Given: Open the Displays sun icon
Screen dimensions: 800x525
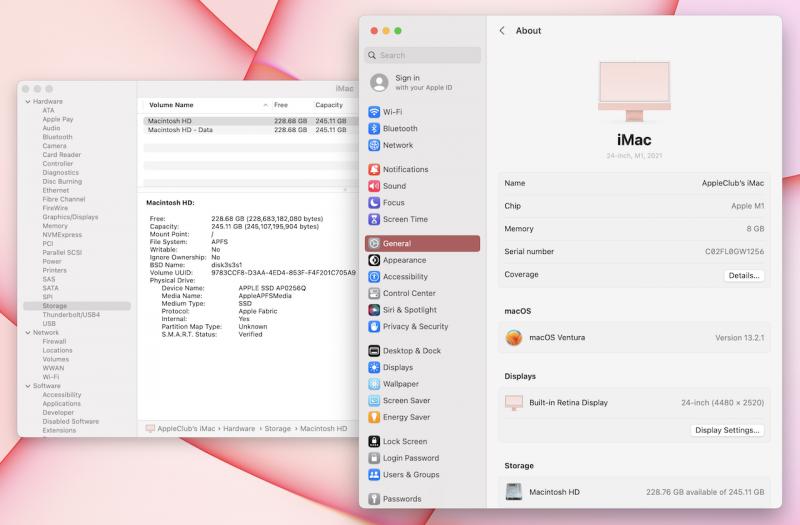Looking at the screenshot, I should pyautogui.click(x=374, y=367).
